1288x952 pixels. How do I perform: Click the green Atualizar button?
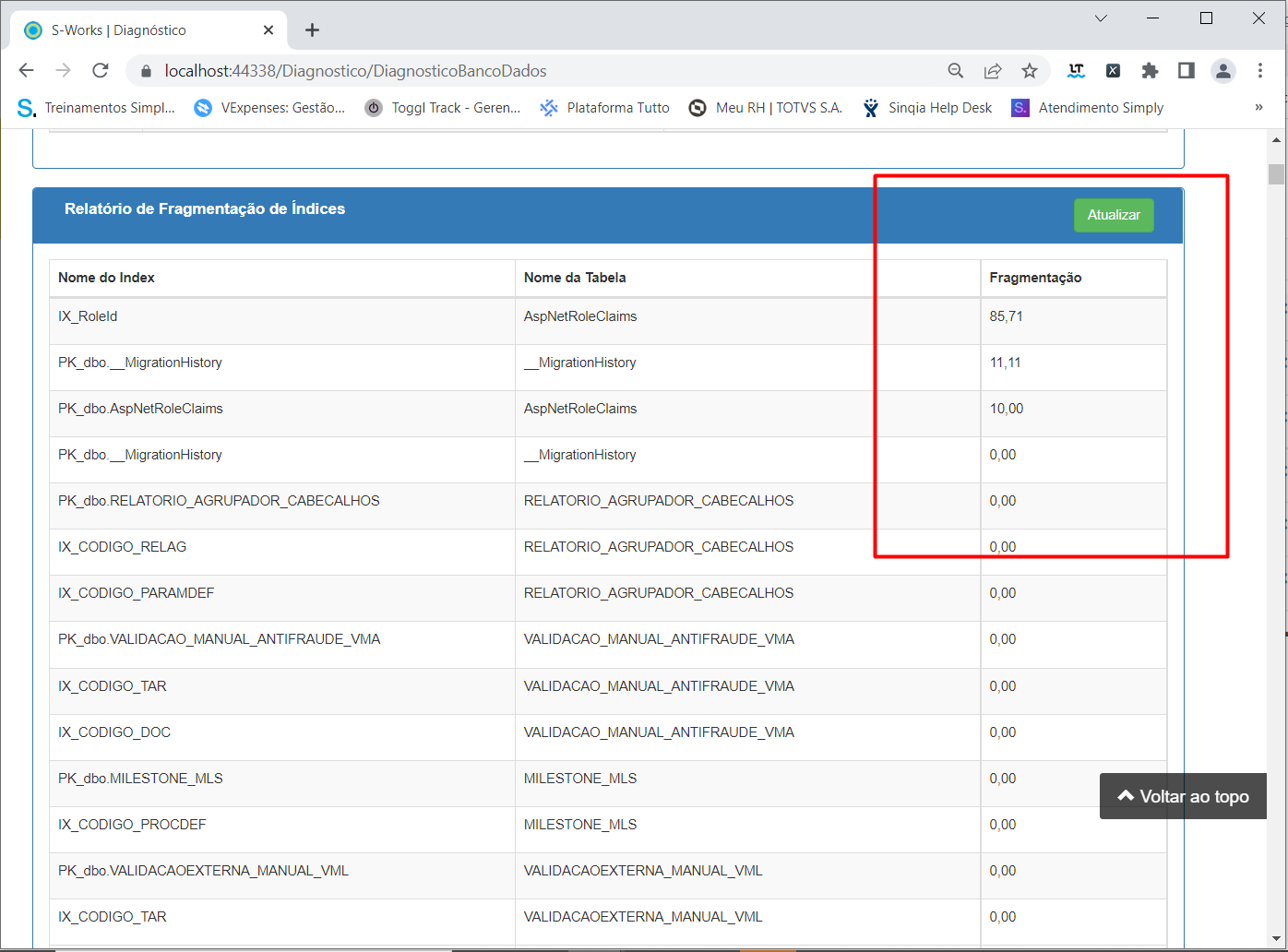click(x=1114, y=215)
